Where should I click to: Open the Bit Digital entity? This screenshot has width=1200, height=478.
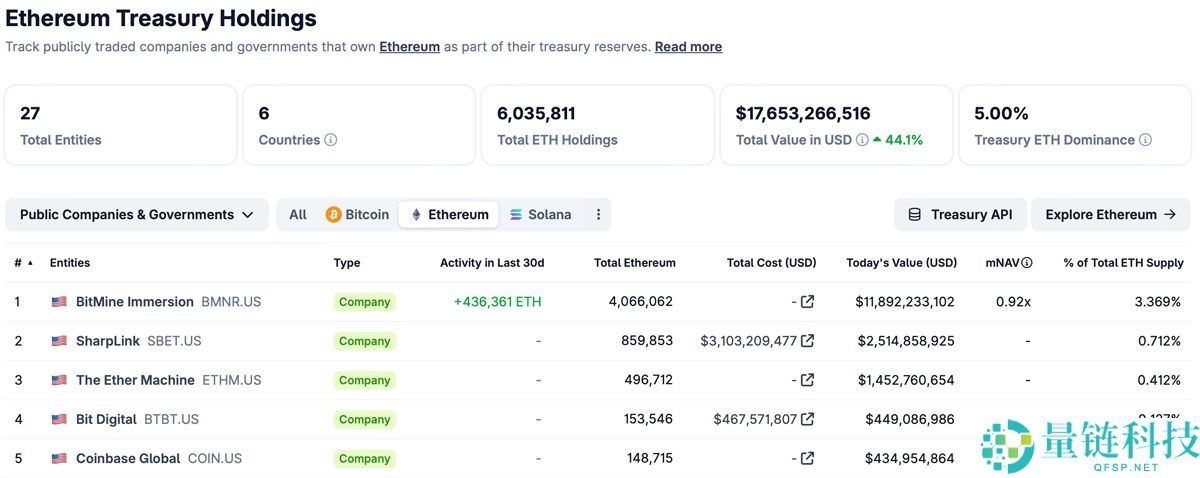coord(106,419)
